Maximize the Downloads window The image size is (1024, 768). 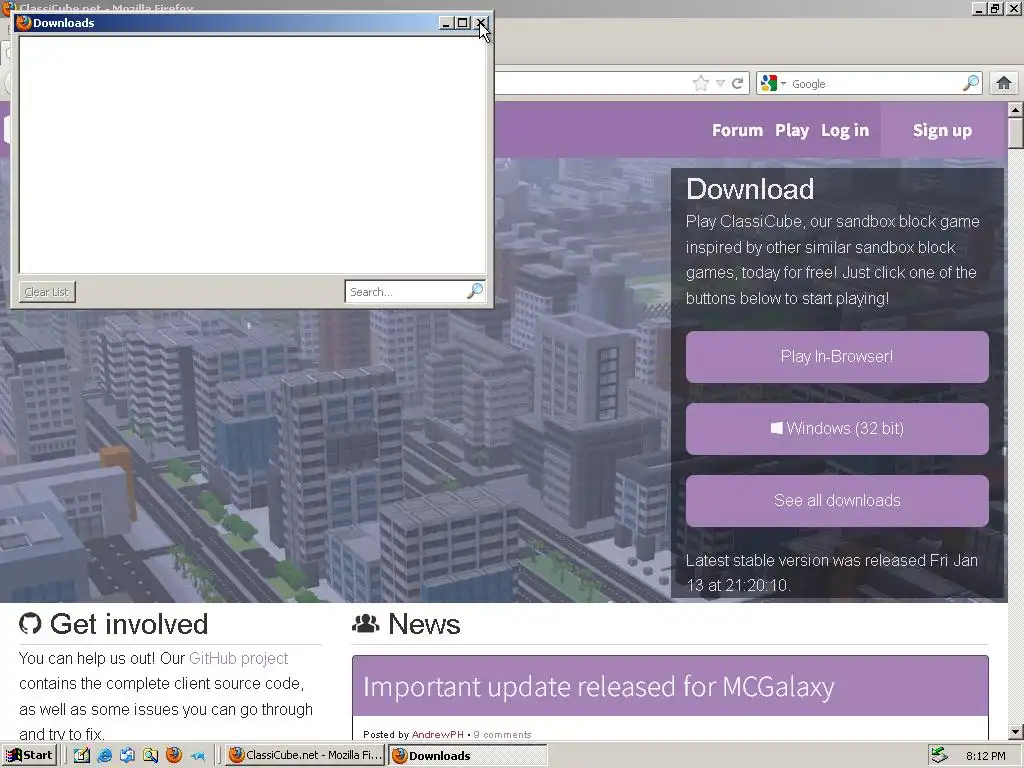pyautogui.click(x=462, y=23)
